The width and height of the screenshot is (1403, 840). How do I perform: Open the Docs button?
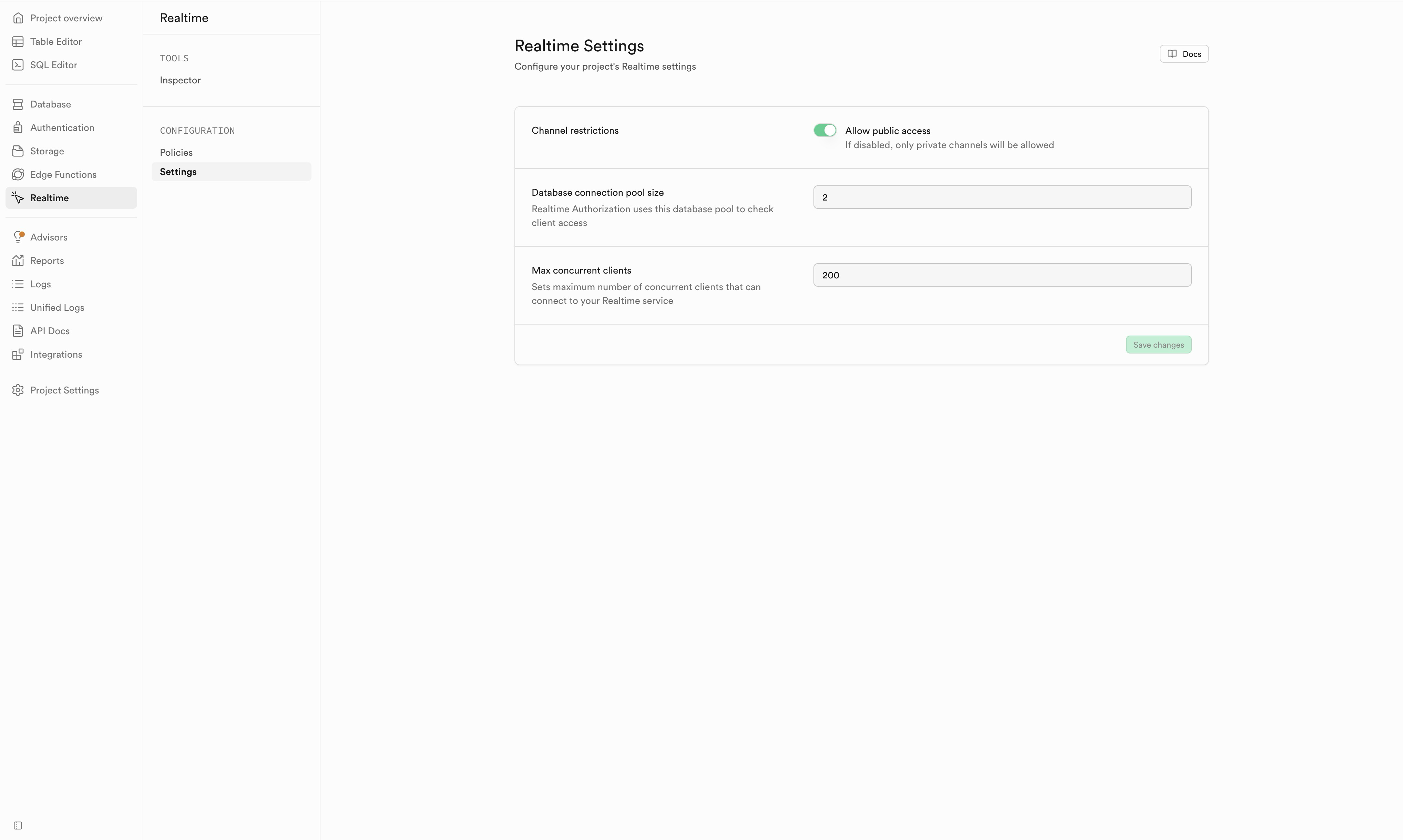pyautogui.click(x=1184, y=54)
